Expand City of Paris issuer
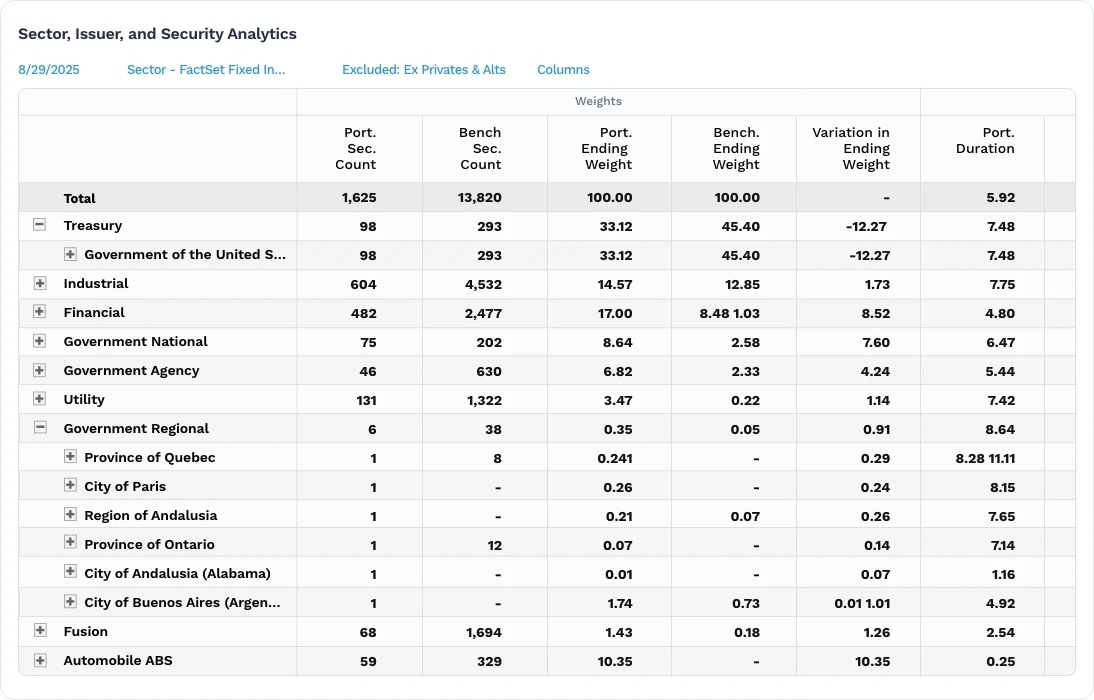 tap(70, 485)
